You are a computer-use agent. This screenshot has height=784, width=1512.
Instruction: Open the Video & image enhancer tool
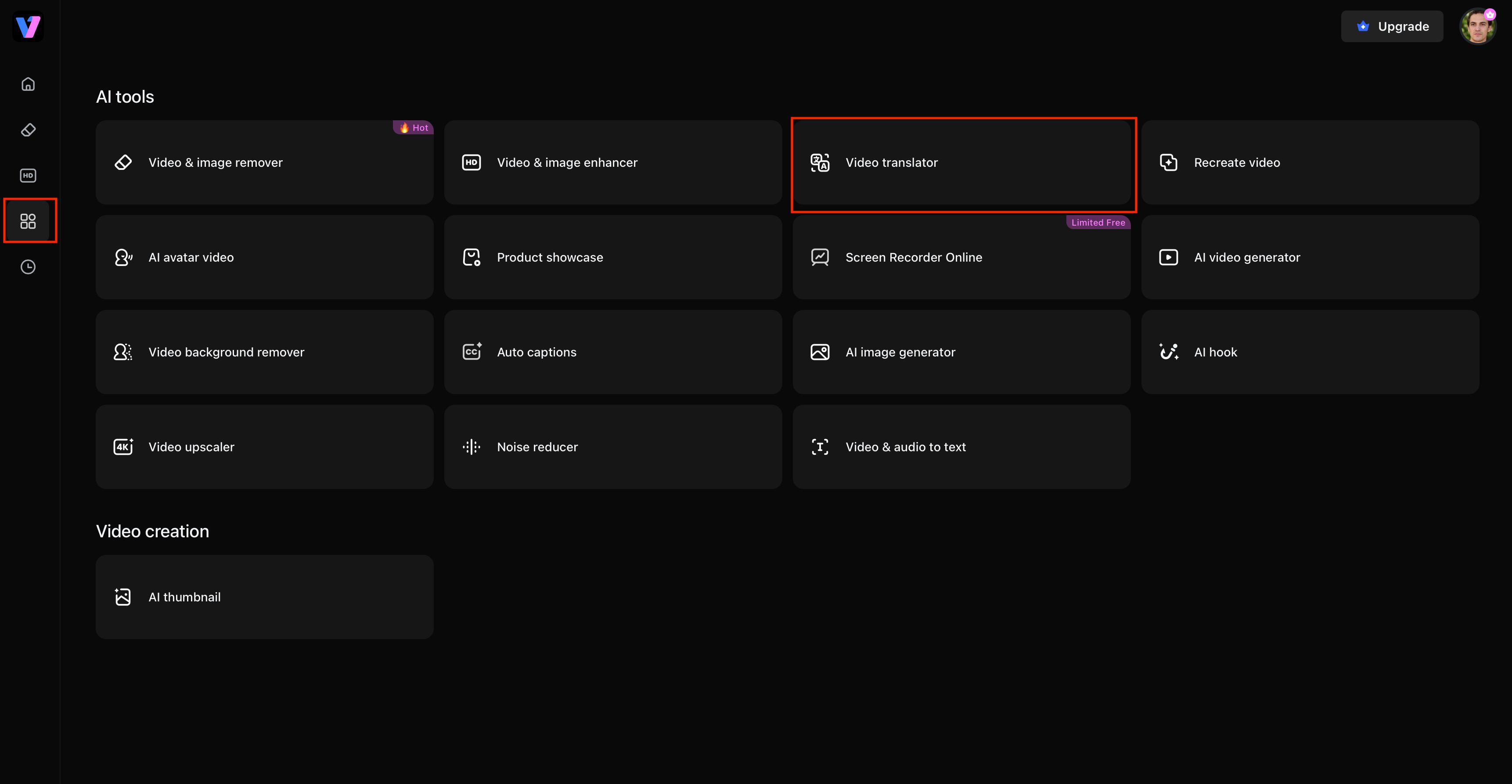pos(613,162)
